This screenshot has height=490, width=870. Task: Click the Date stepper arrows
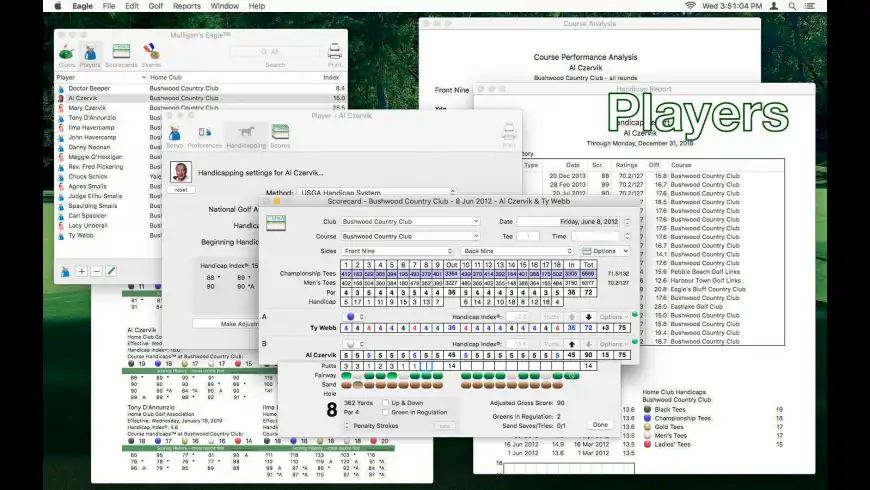tap(627, 221)
